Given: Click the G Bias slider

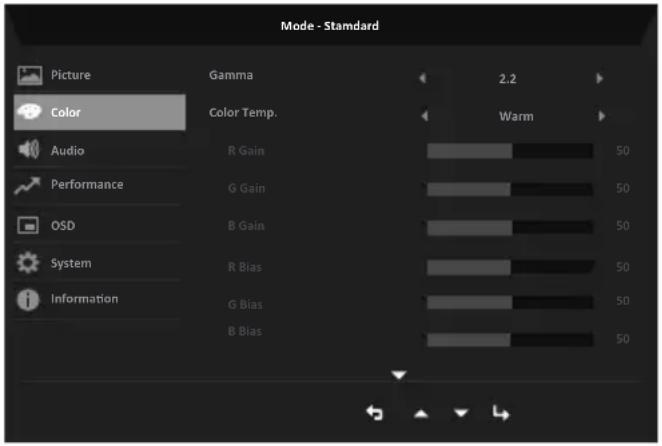Looking at the screenshot, I should point(510,302).
